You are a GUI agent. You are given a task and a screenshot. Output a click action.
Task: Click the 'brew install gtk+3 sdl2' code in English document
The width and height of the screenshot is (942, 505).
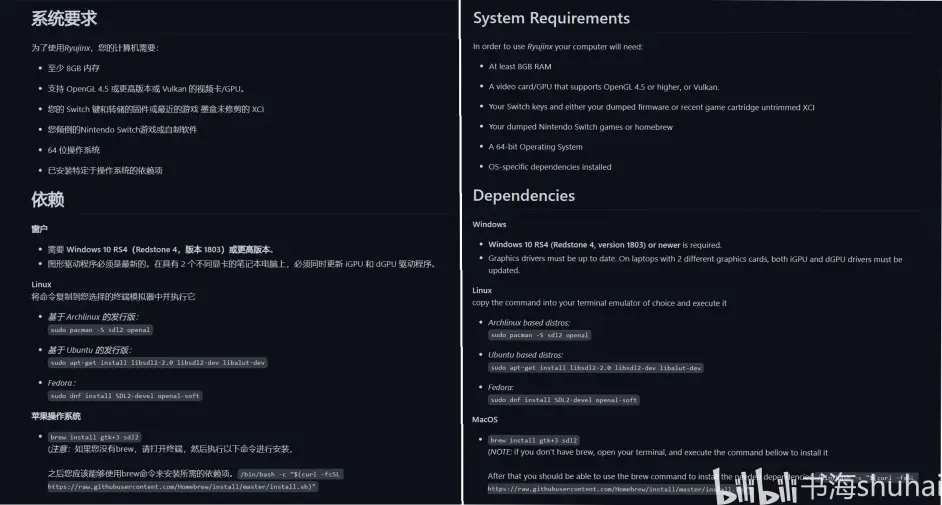[533, 440]
